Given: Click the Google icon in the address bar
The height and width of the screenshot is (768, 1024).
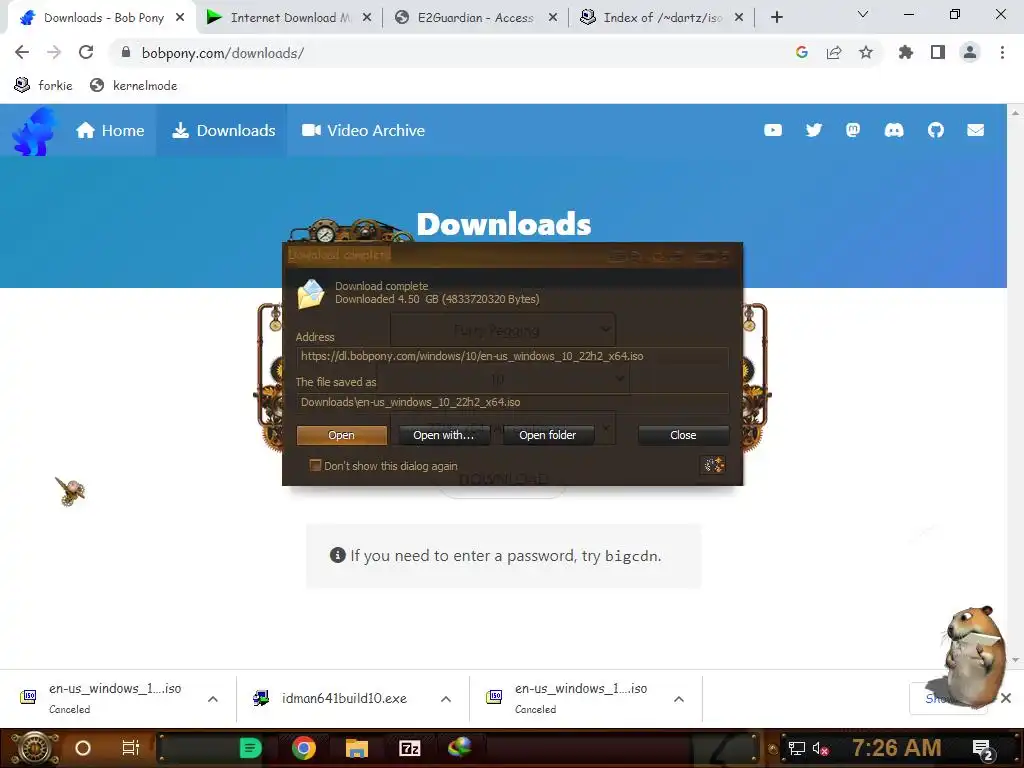Looking at the screenshot, I should [802, 52].
